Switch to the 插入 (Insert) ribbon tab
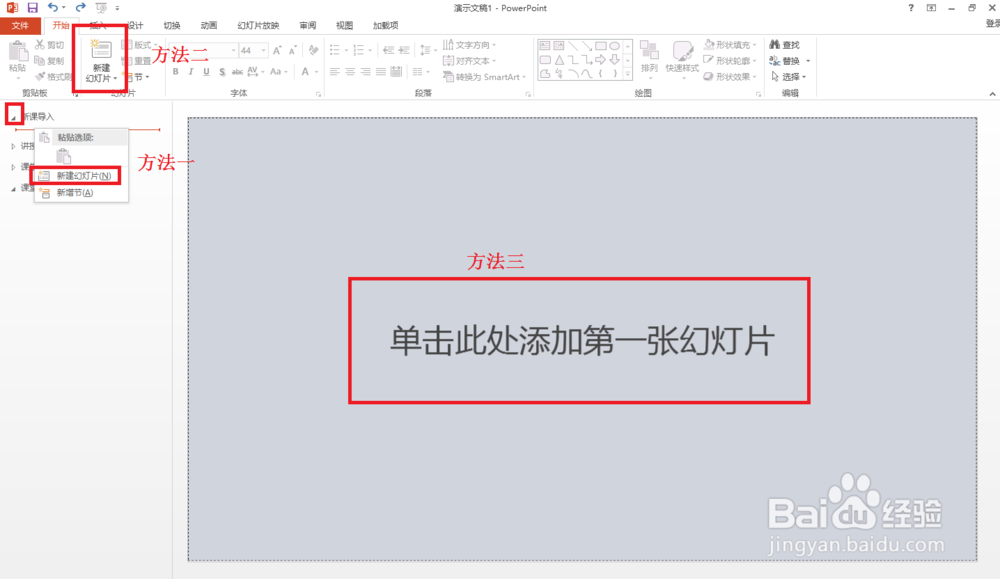This screenshot has width=1000, height=579. tap(97, 25)
